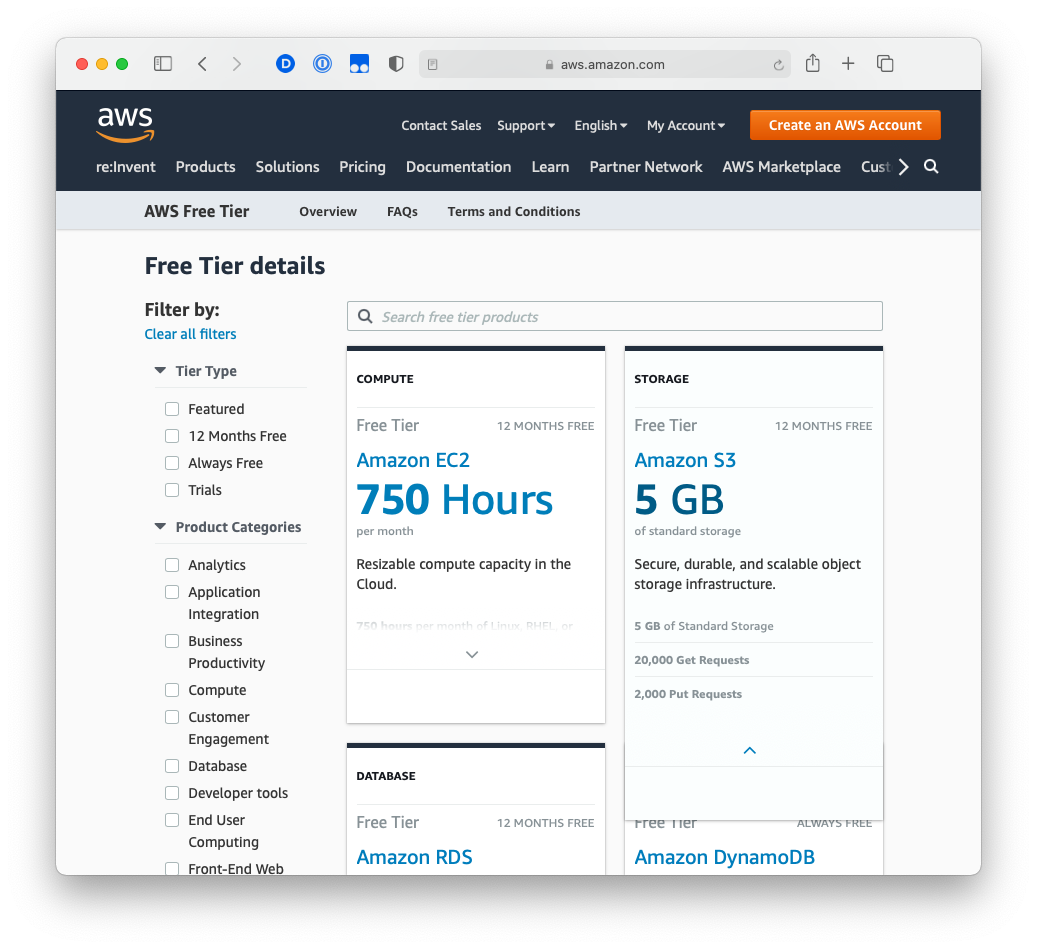Open the AWS Marketplace menu

[x=782, y=167]
